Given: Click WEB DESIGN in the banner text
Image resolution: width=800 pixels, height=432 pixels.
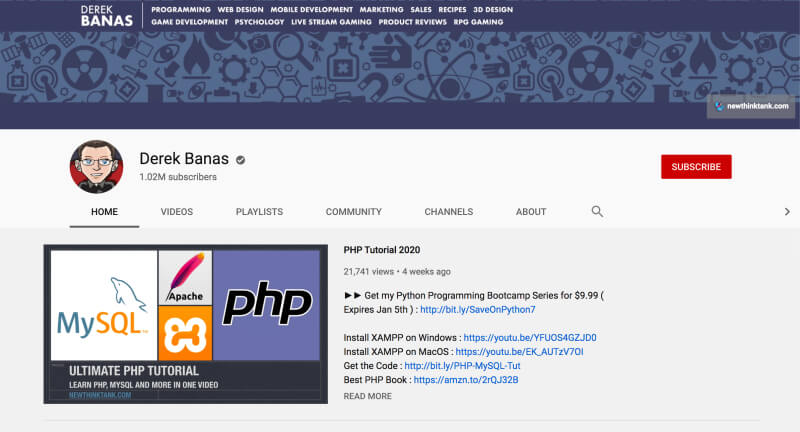Looking at the screenshot, I should (x=240, y=10).
